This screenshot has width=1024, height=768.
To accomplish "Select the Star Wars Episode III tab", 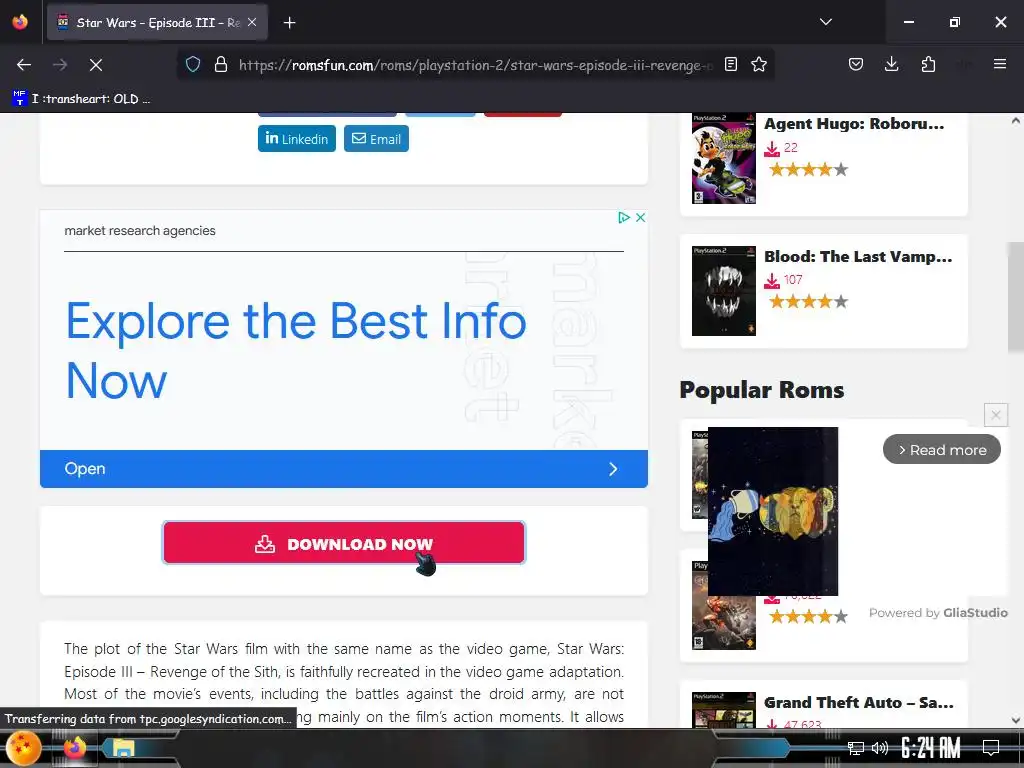I will click(157, 22).
